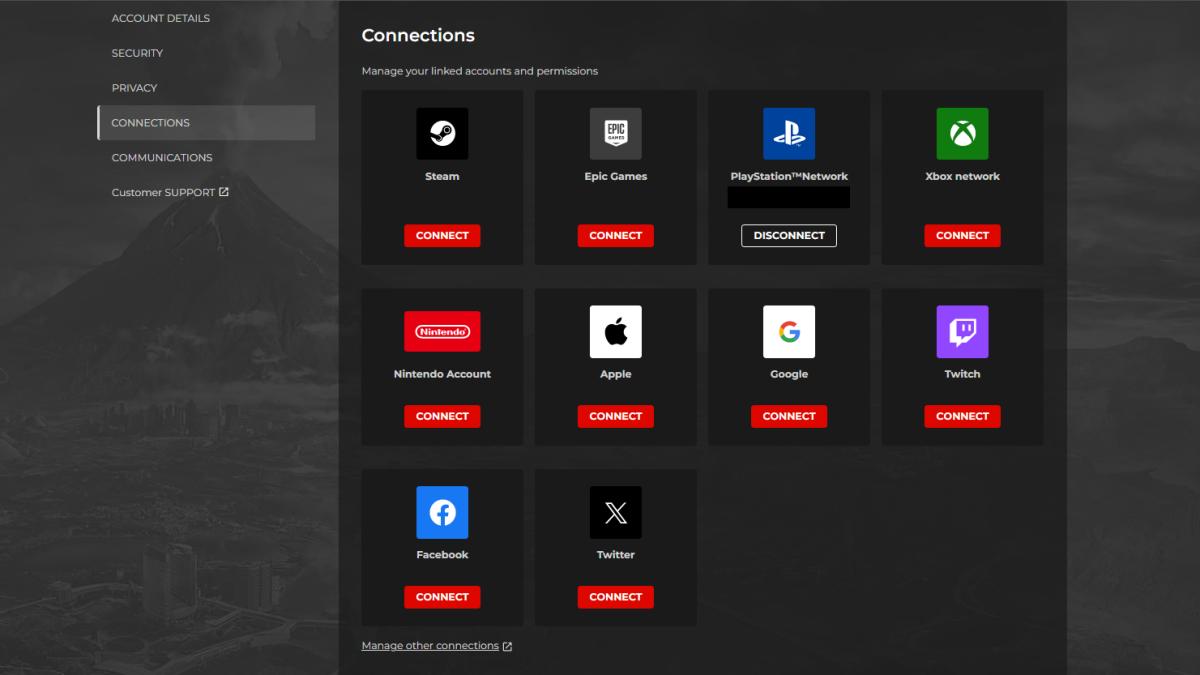Click external link icon beside Customer SUPPORT
1200x675 pixels.
[x=224, y=192]
